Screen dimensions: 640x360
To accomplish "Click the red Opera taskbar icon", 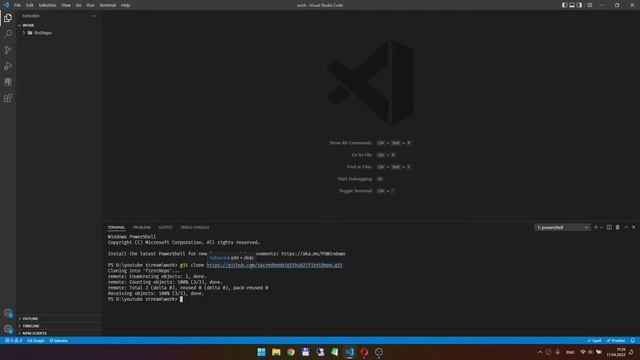I will (x=364, y=352).
